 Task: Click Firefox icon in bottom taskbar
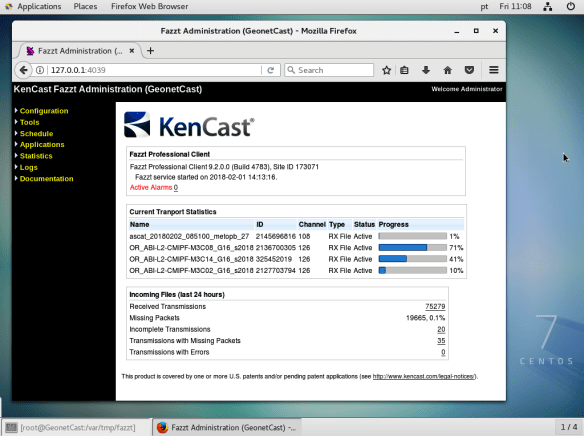tap(162, 427)
